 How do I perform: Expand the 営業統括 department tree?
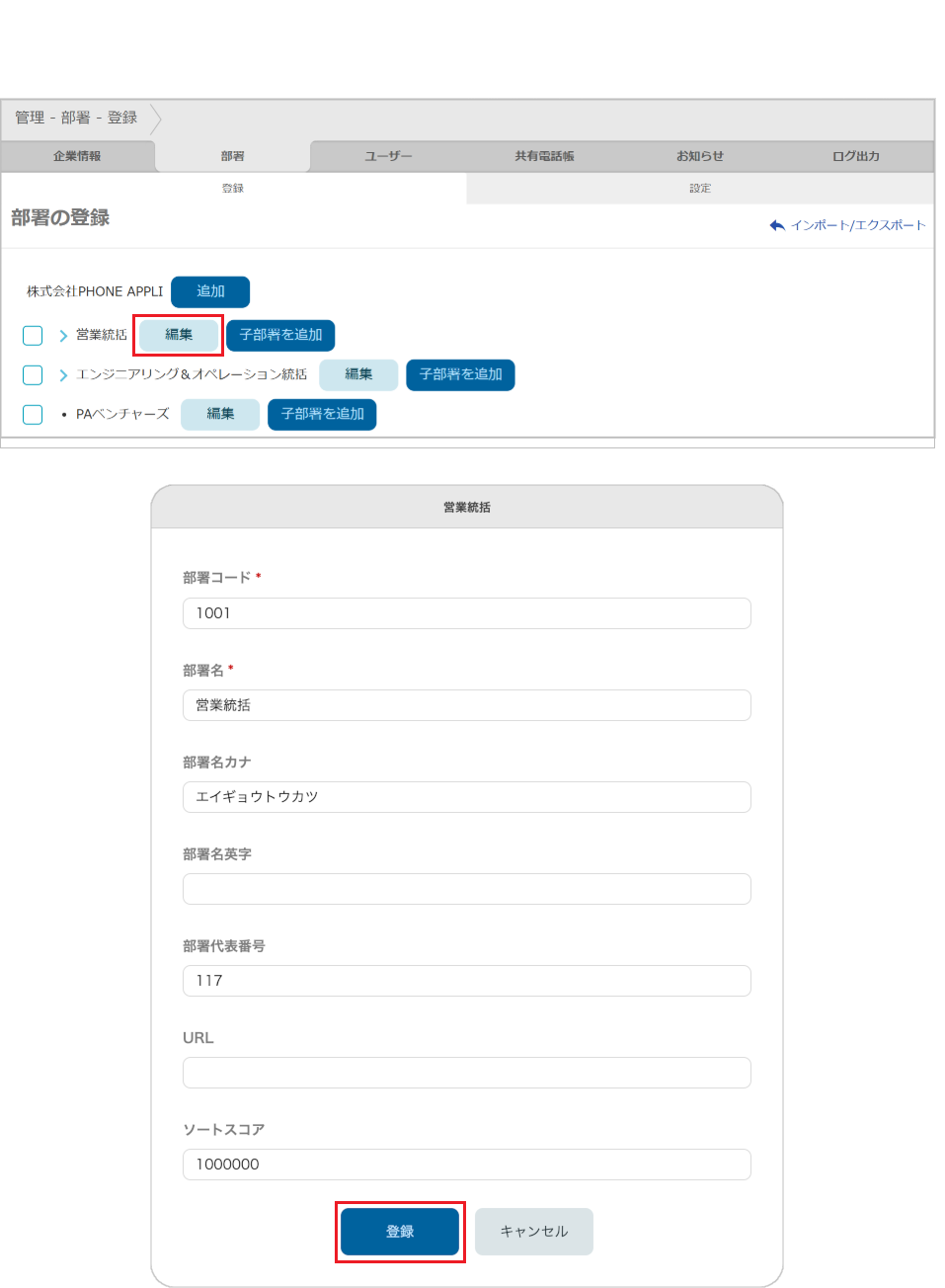tap(62, 335)
